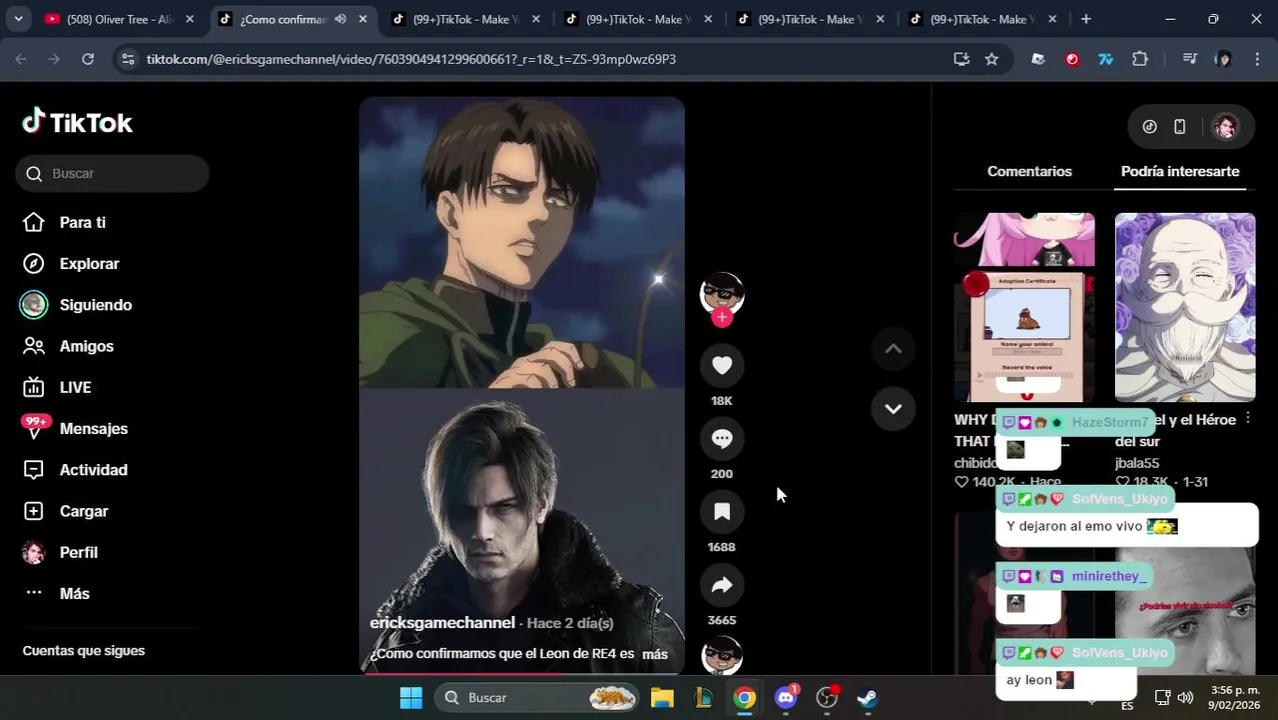Open TikTok coins icon in top pill
The height and width of the screenshot is (720, 1278).
(1150, 127)
